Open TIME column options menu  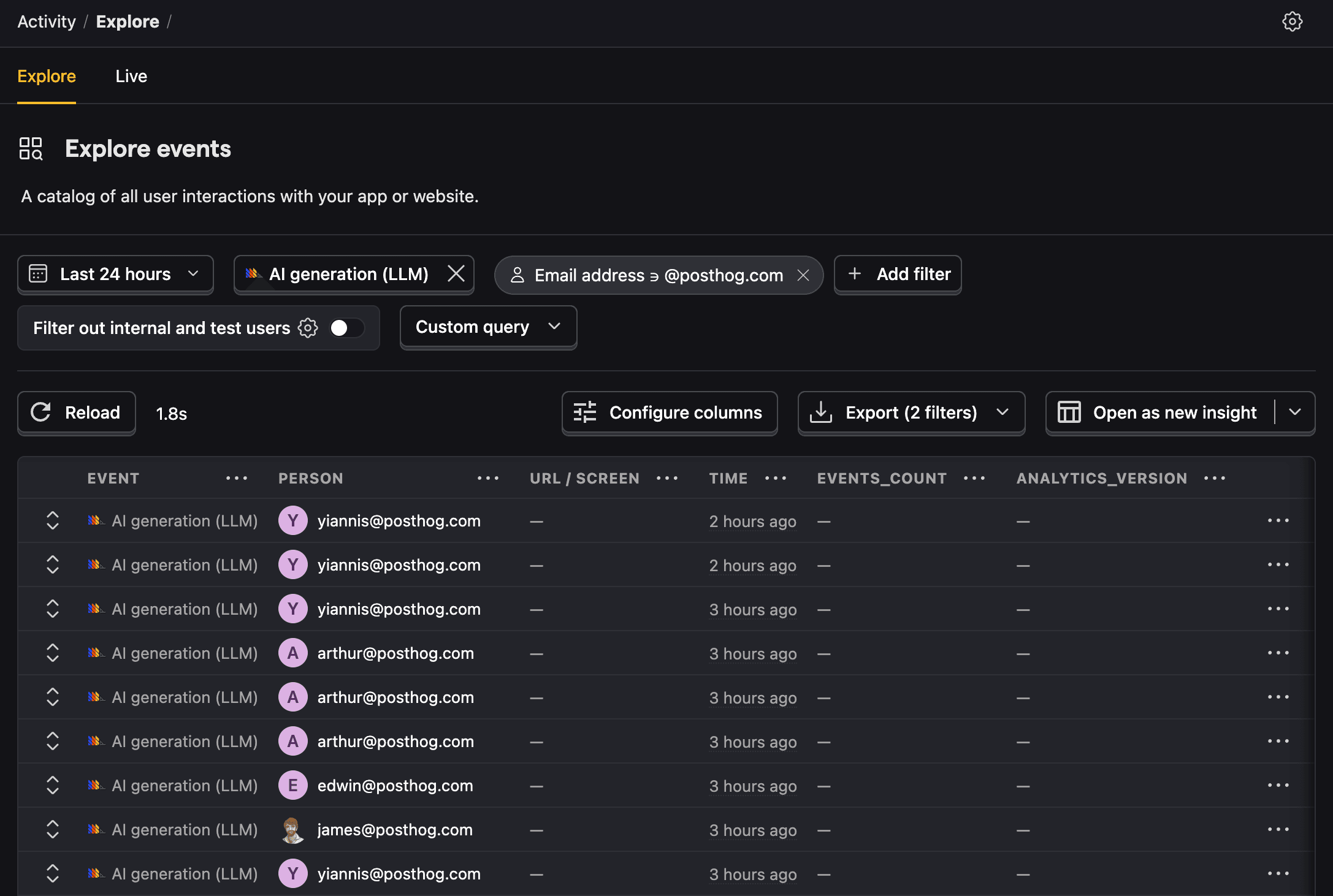pos(776,478)
